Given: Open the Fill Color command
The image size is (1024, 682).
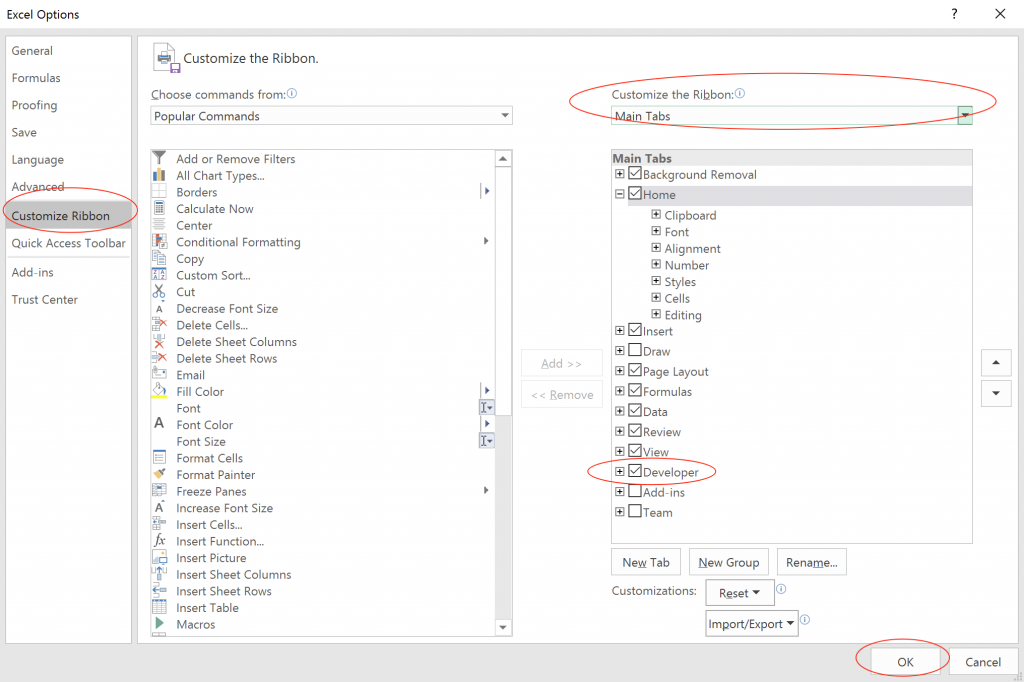Looking at the screenshot, I should tap(200, 392).
